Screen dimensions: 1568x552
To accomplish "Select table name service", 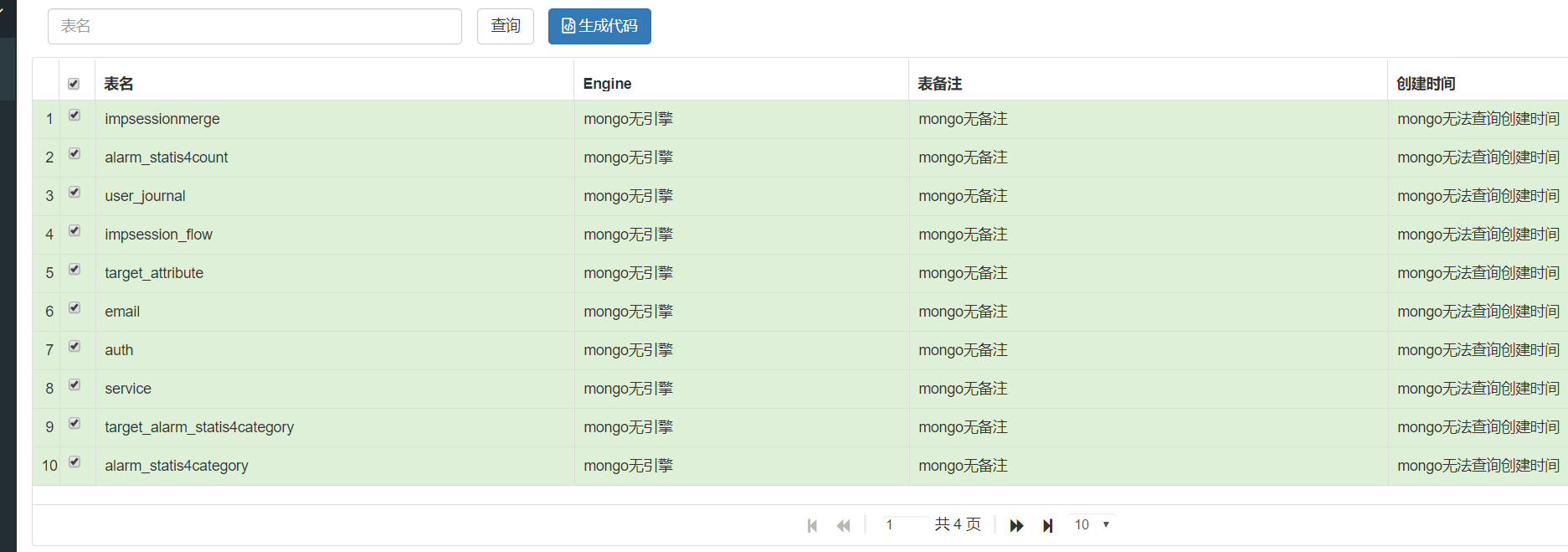I will coord(128,389).
